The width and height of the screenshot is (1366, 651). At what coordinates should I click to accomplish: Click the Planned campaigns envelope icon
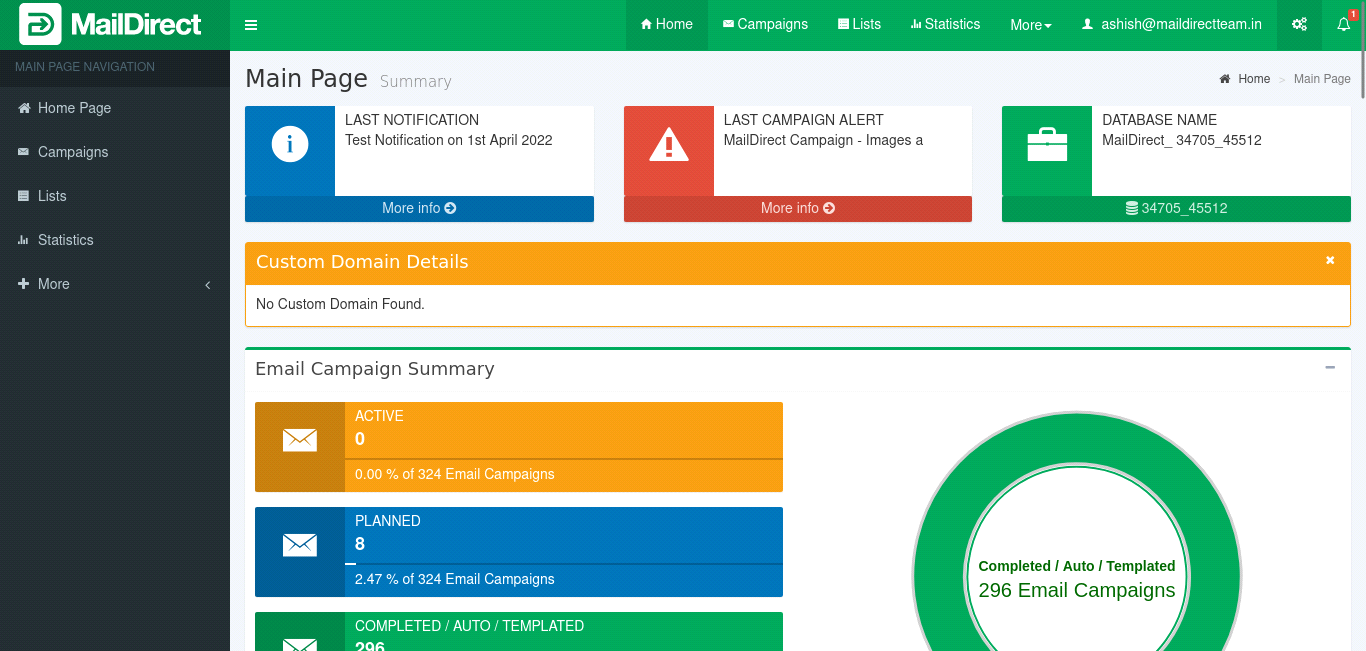pos(300,545)
